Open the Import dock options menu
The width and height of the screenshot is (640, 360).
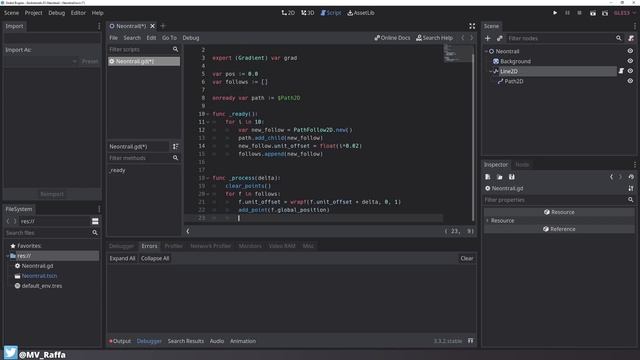tap(99, 26)
